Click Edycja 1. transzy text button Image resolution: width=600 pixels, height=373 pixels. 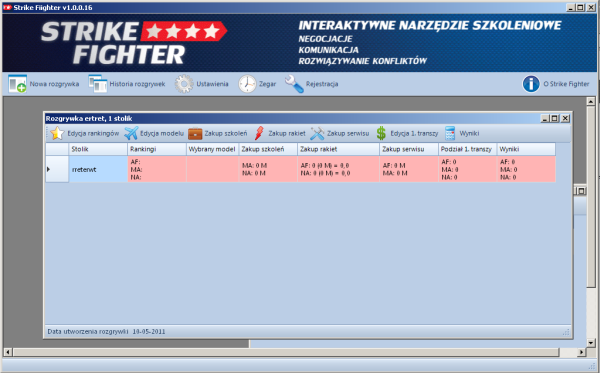(x=414, y=133)
